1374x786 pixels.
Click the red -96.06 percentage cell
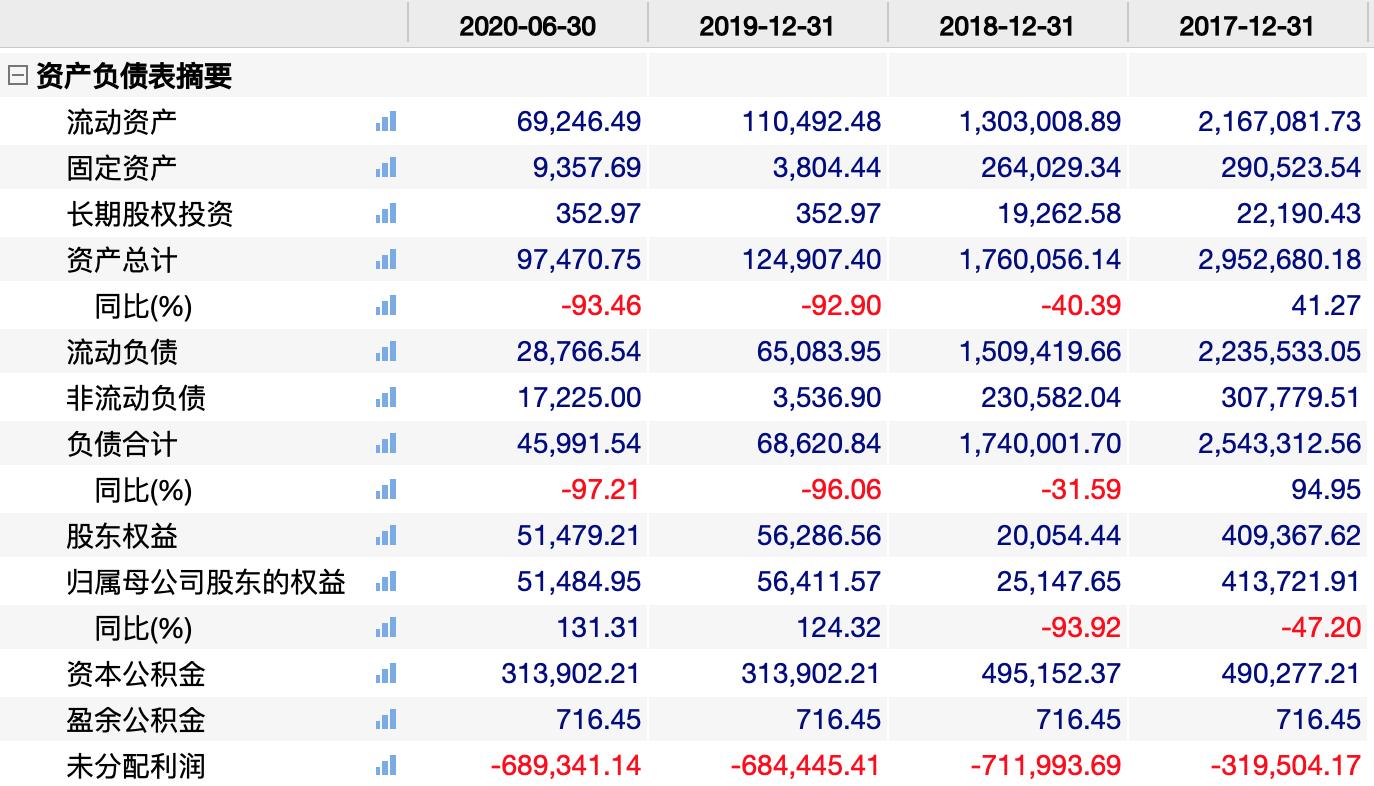(841, 490)
